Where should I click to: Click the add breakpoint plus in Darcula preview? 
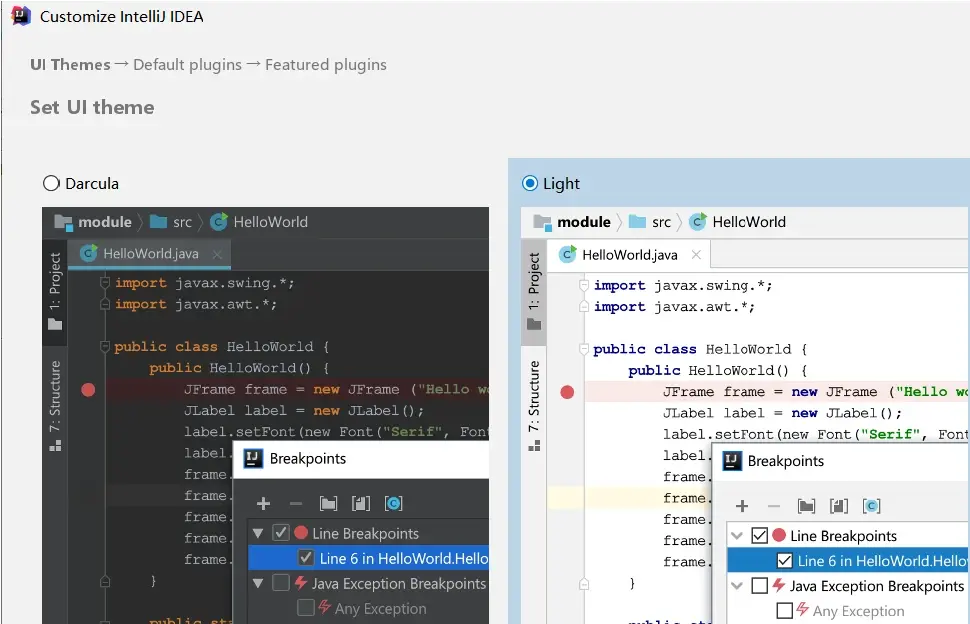pyautogui.click(x=264, y=504)
